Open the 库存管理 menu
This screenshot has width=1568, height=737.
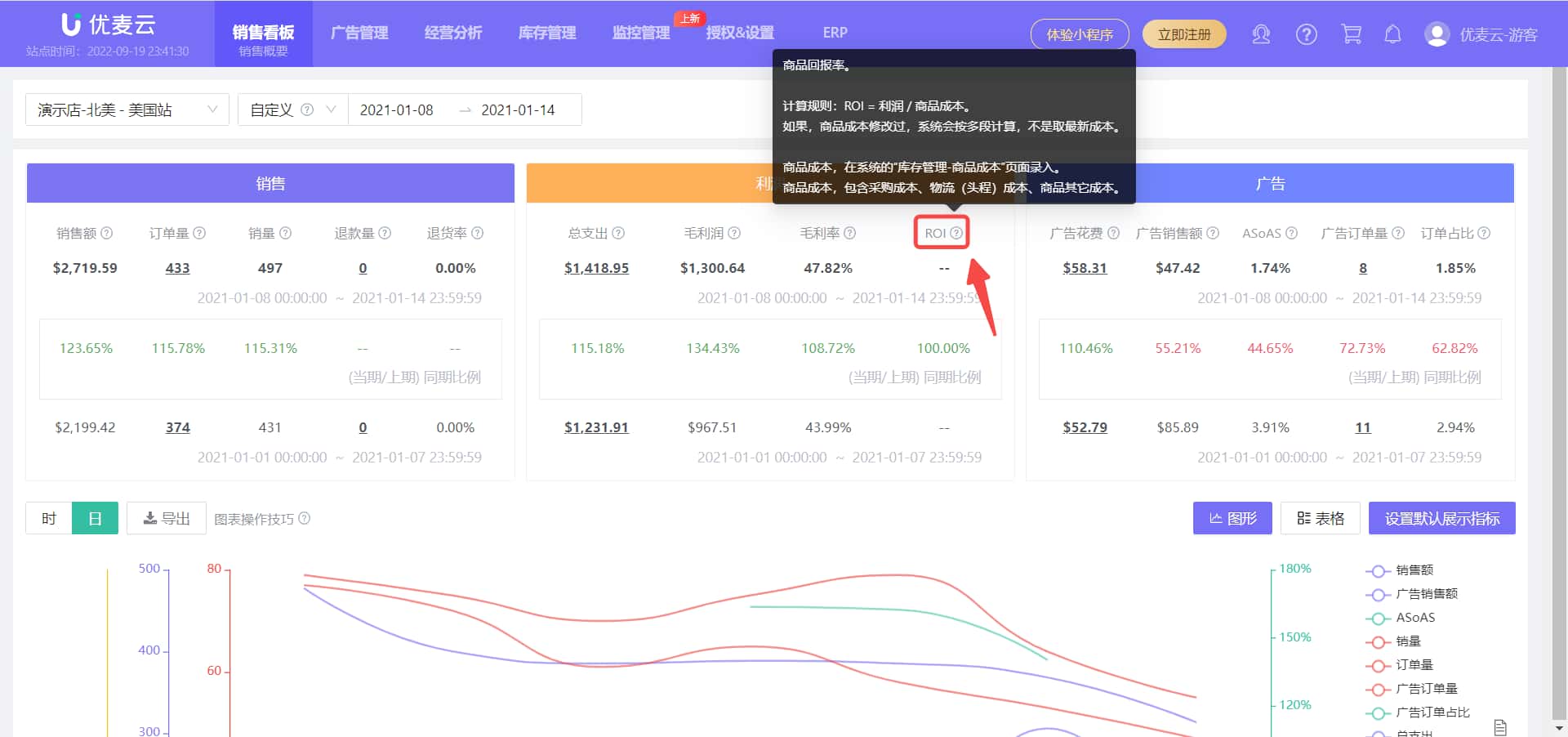[547, 33]
